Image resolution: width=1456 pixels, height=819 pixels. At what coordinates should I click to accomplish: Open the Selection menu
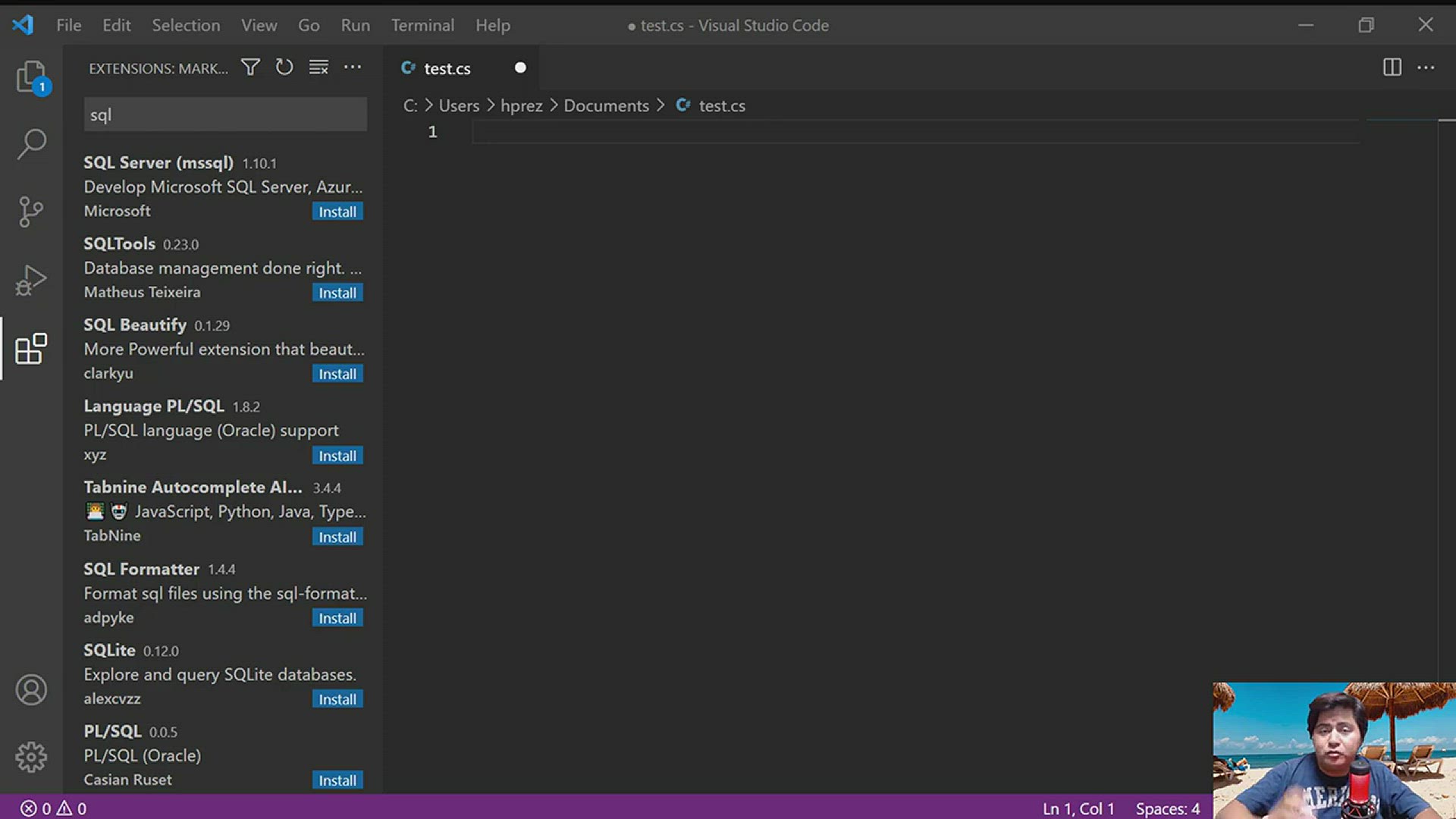(x=186, y=25)
